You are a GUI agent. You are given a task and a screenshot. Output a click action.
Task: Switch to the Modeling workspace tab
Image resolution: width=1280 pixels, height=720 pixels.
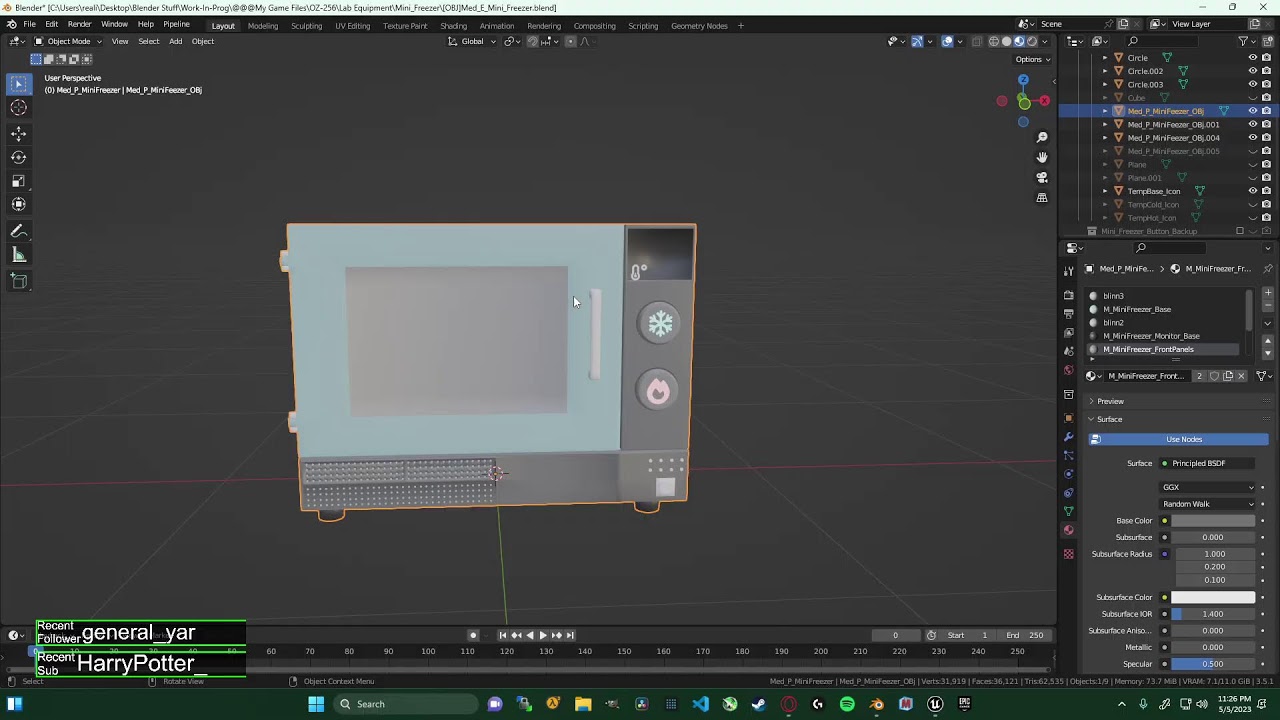coord(263,25)
